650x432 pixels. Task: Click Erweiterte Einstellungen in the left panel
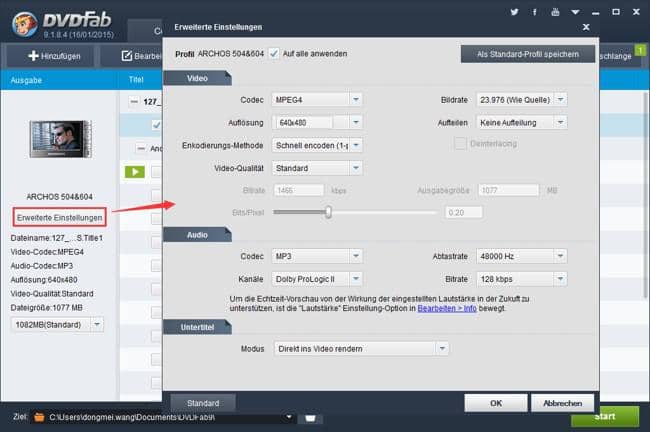(59, 218)
